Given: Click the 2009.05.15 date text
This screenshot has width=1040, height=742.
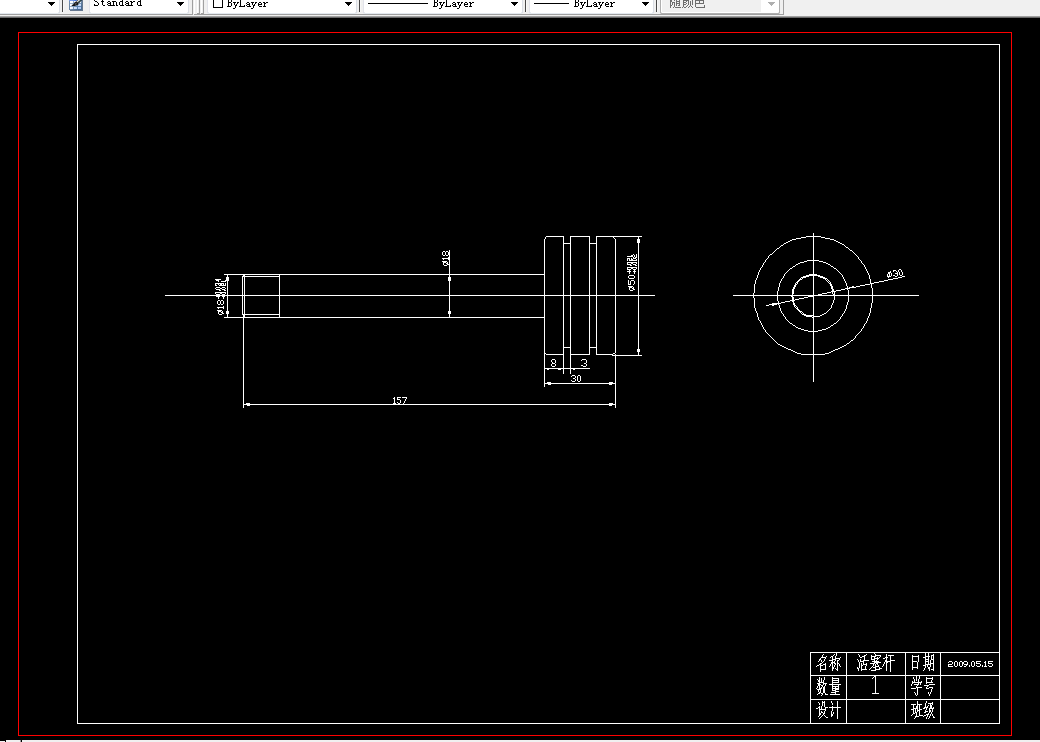Looking at the screenshot, I should click(x=970, y=664).
